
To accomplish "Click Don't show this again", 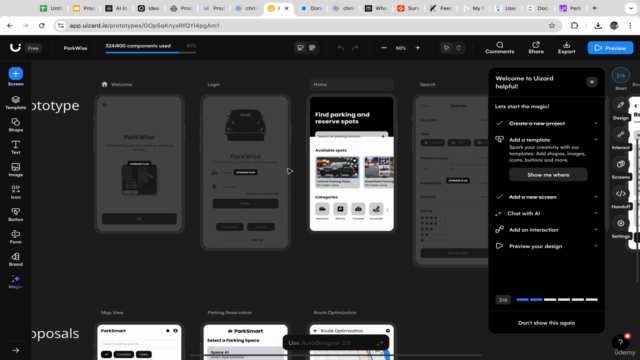I will tap(547, 323).
